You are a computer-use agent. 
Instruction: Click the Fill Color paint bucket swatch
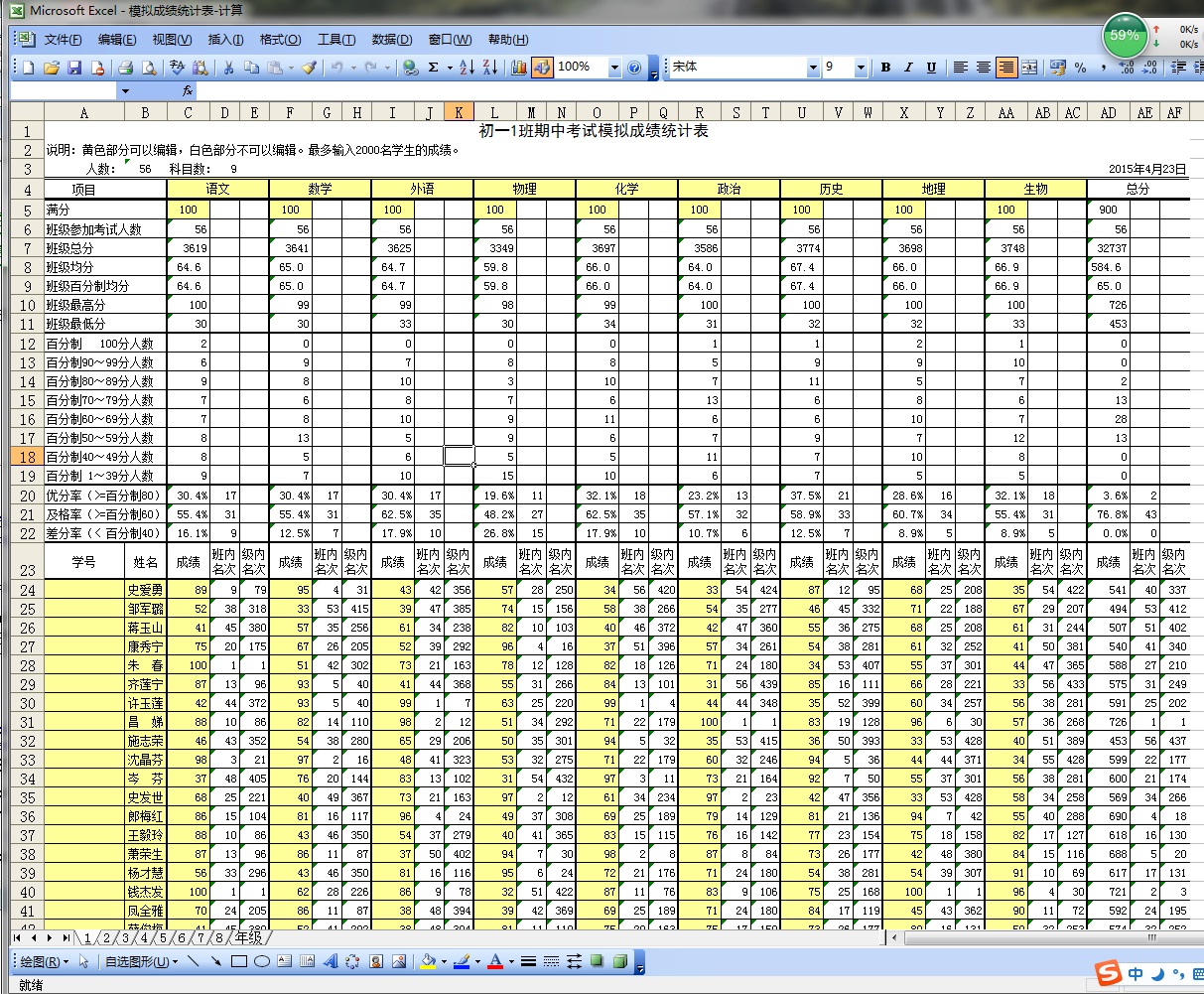(428, 961)
